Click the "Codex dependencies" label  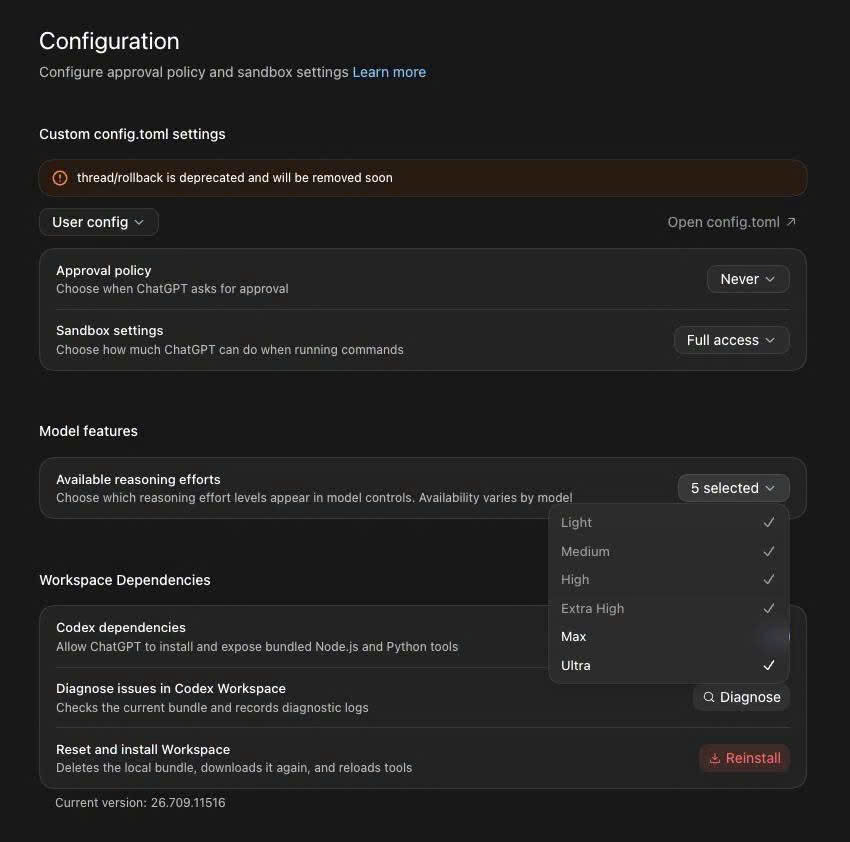tap(121, 627)
